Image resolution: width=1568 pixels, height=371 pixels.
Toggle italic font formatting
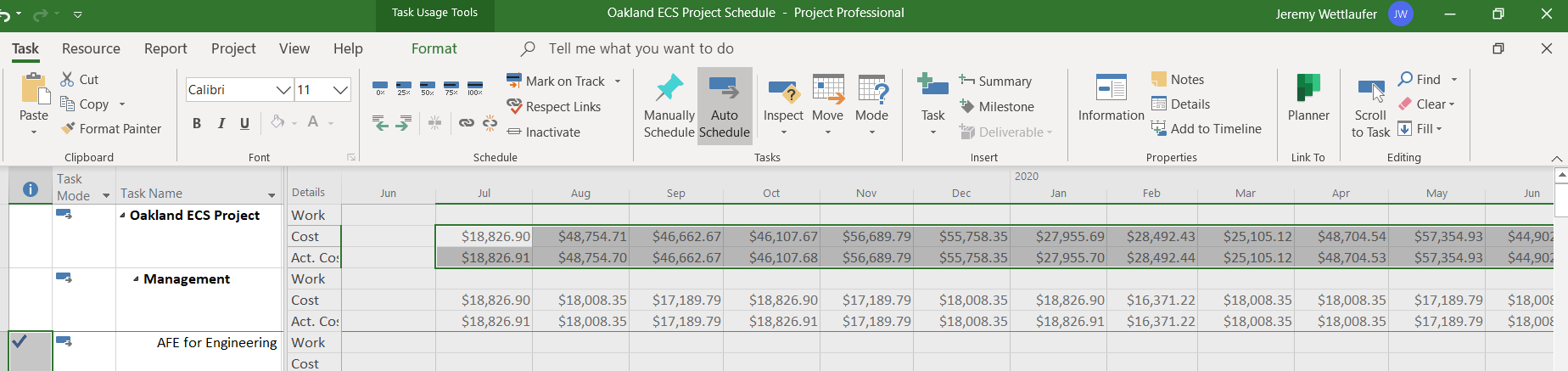pyautogui.click(x=221, y=123)
